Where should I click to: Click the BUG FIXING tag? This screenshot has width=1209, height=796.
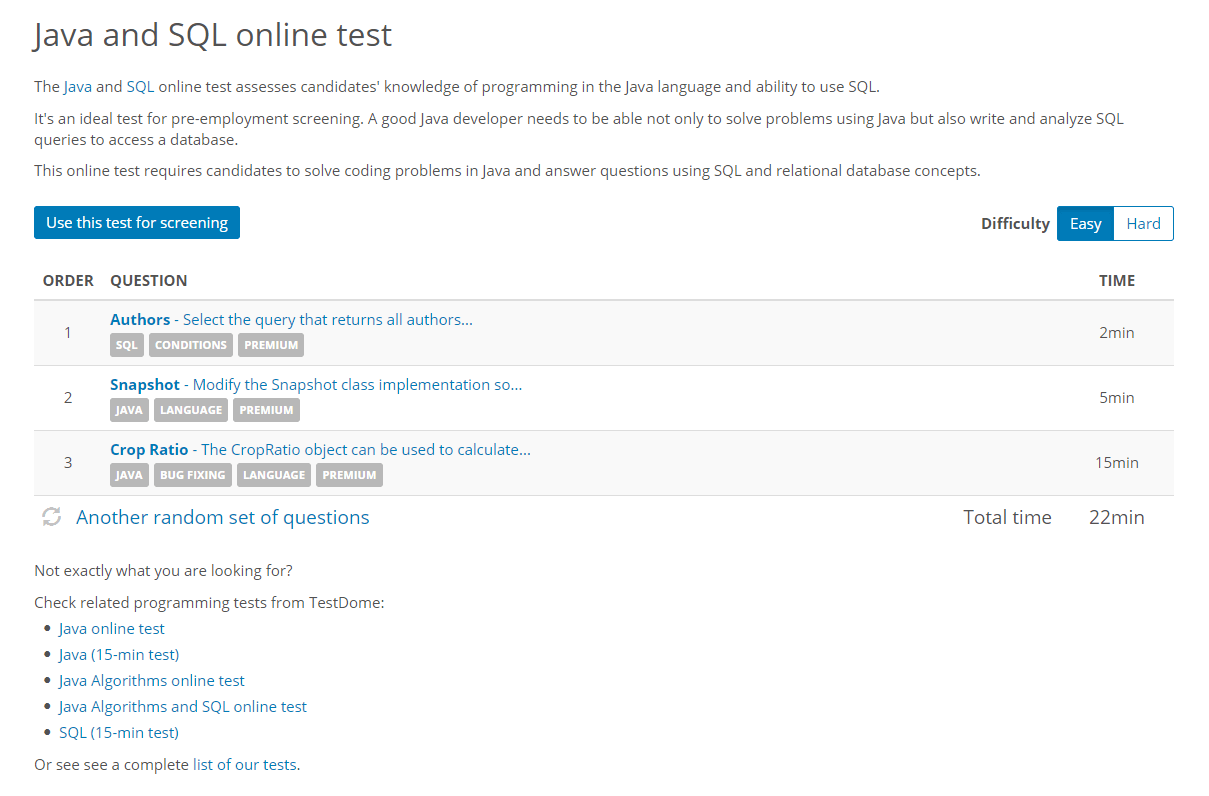[x=192, y=475]
